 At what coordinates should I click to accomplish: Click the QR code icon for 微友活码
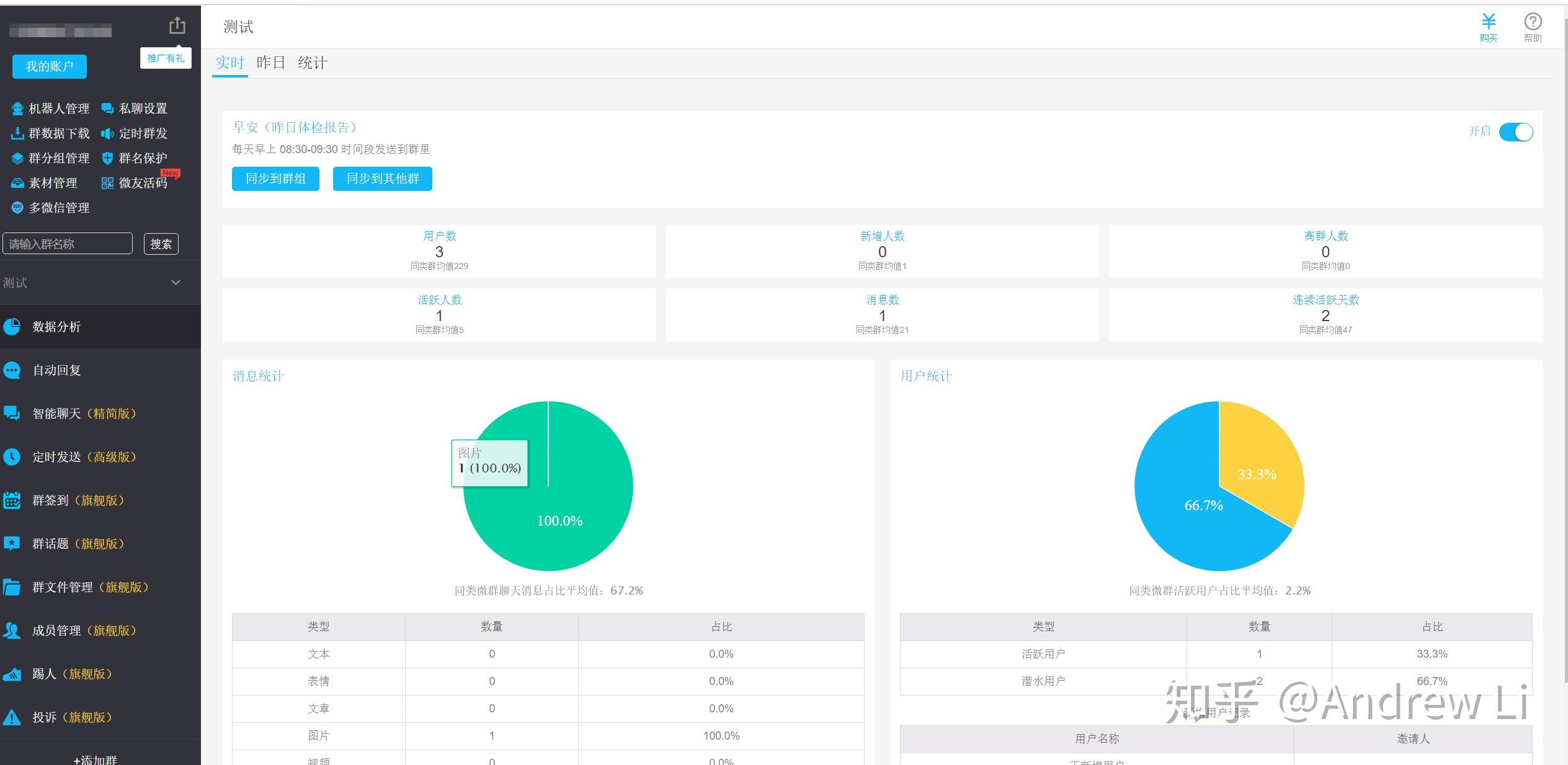click(x=107, y=183)
